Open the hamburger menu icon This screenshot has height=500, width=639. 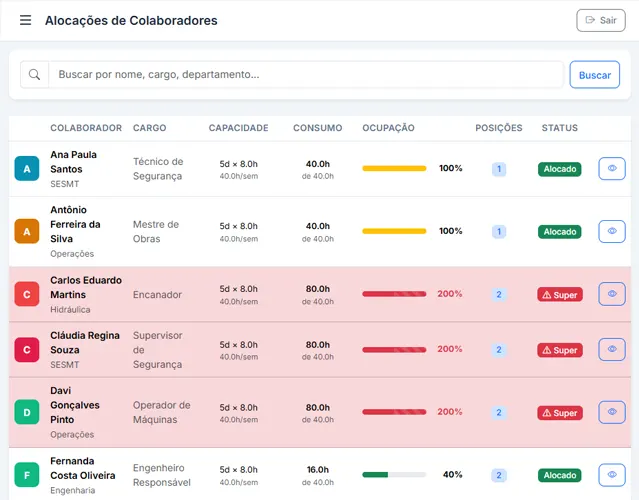[25, 20]
